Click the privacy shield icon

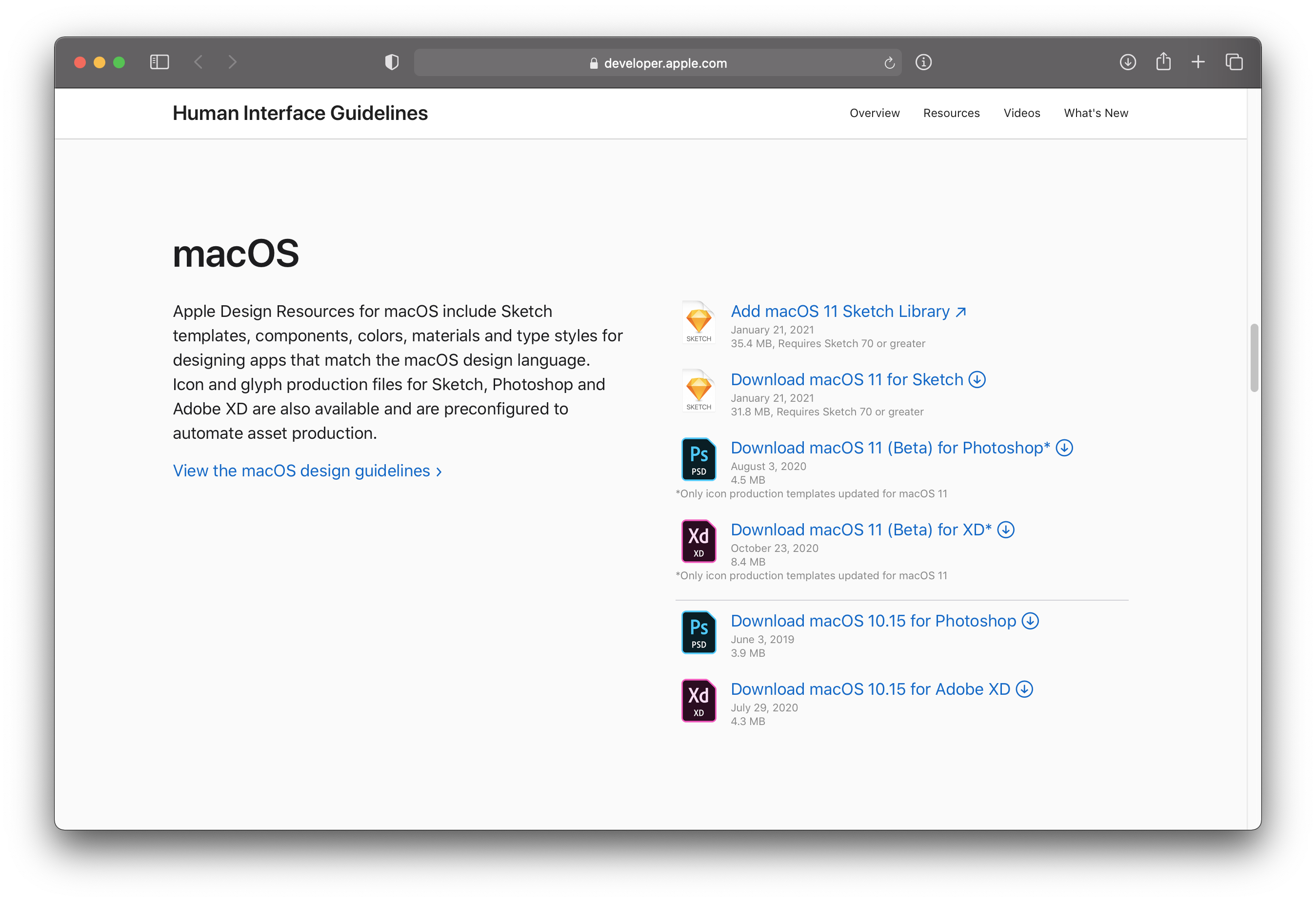pos(392,62)
